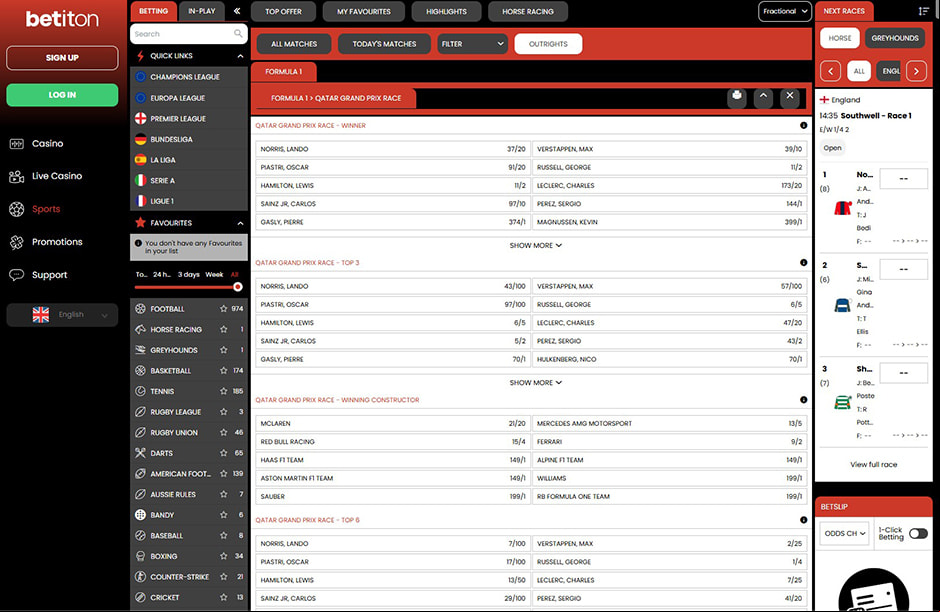Show Today's Matches

(x=384, y=44)
